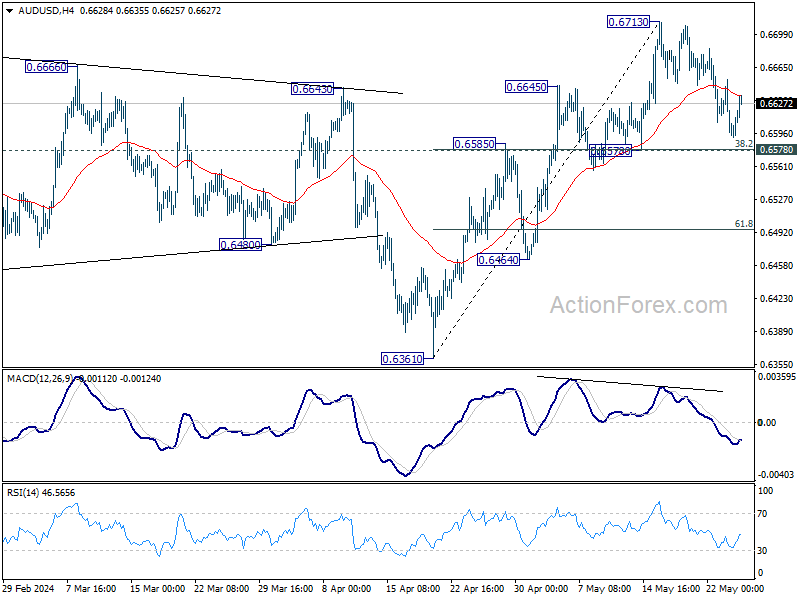The image size is (800, 600).
Task: Select the 38.2 Fibonacci level label
Action: 743,144
